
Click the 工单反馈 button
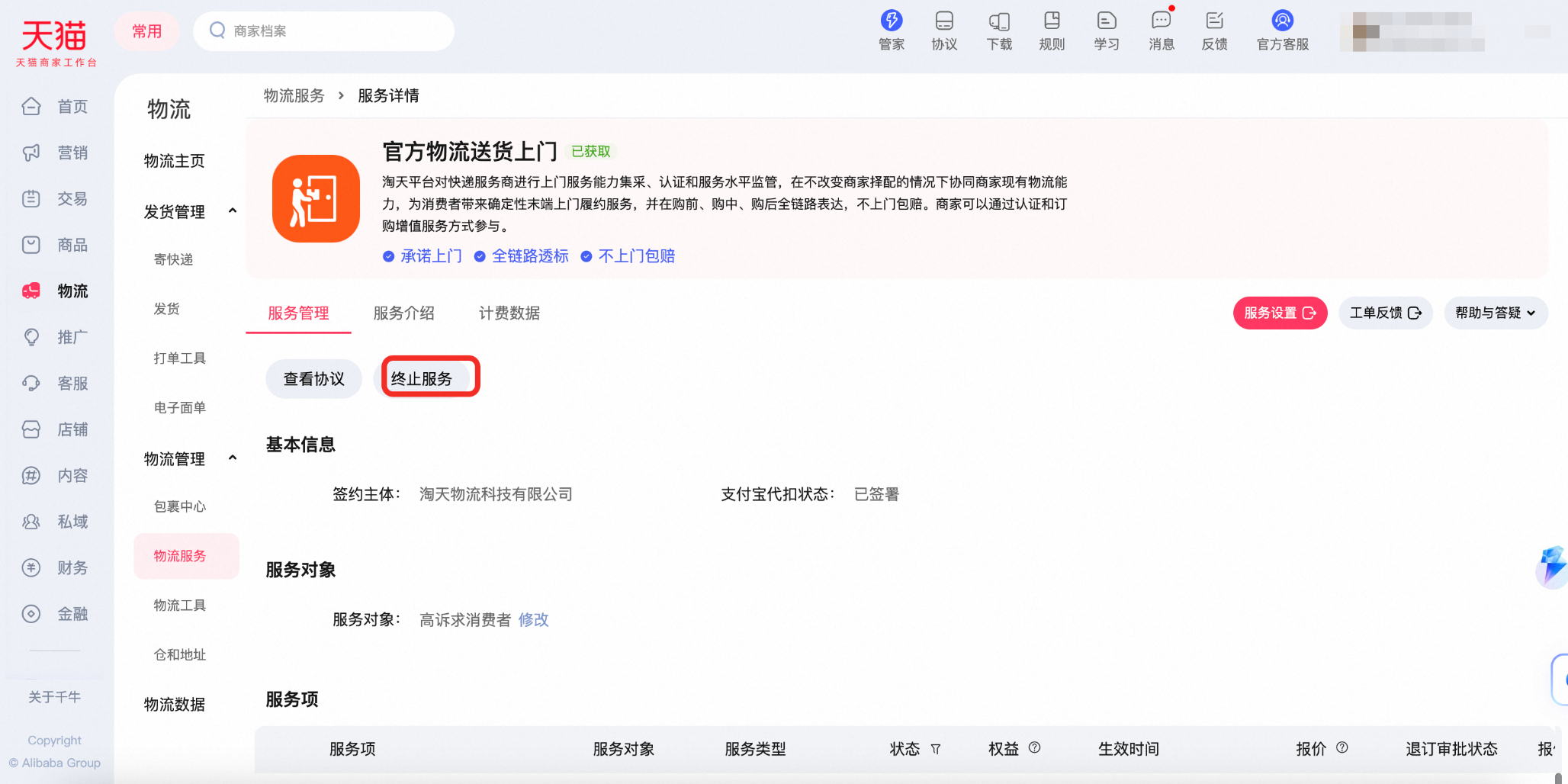coord(1385,313)
